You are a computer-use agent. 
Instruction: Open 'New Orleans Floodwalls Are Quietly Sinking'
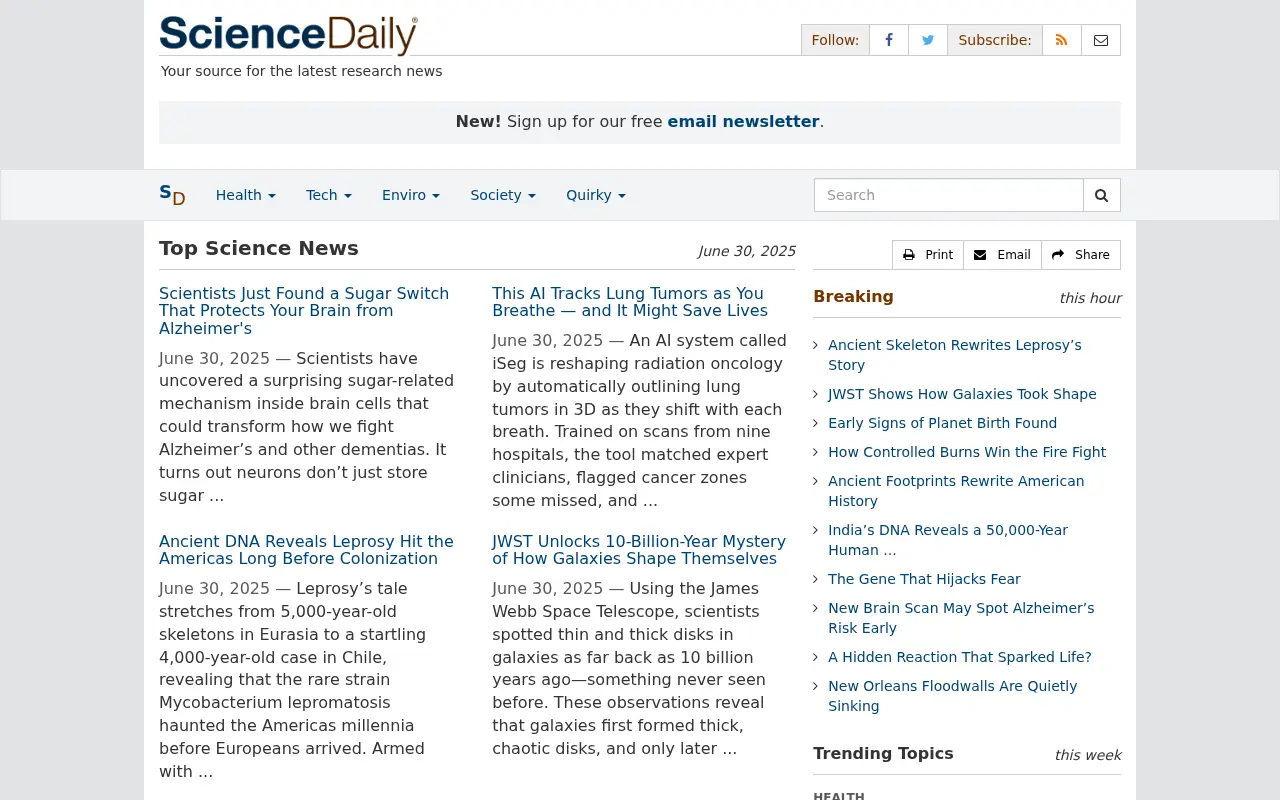(953, 696)
